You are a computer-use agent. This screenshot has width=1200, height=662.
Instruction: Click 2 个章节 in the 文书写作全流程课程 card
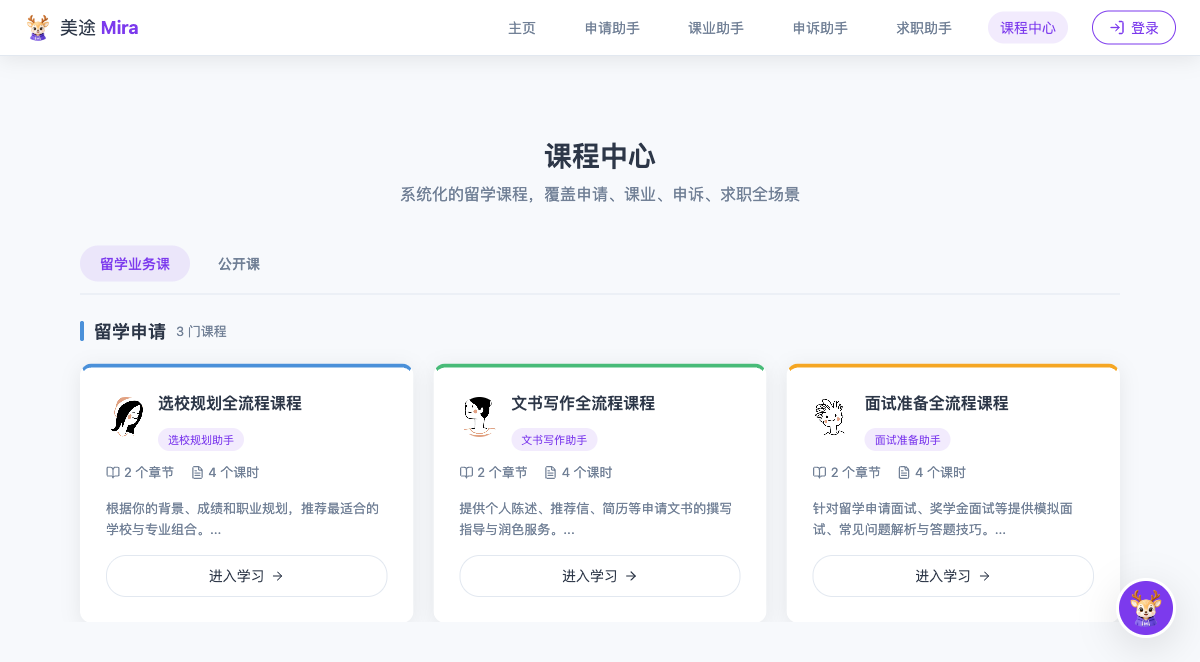(502, 473)
